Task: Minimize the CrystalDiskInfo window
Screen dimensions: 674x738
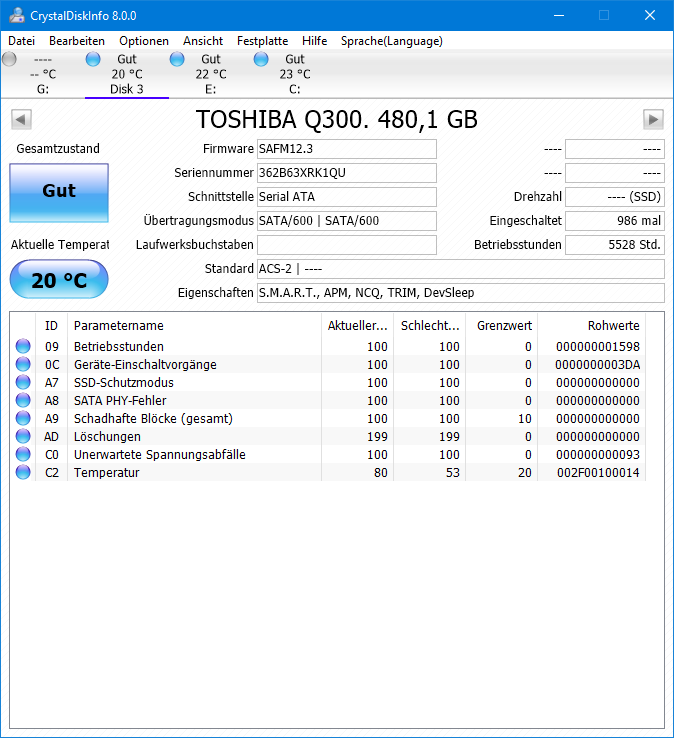Action: (559, 16)
